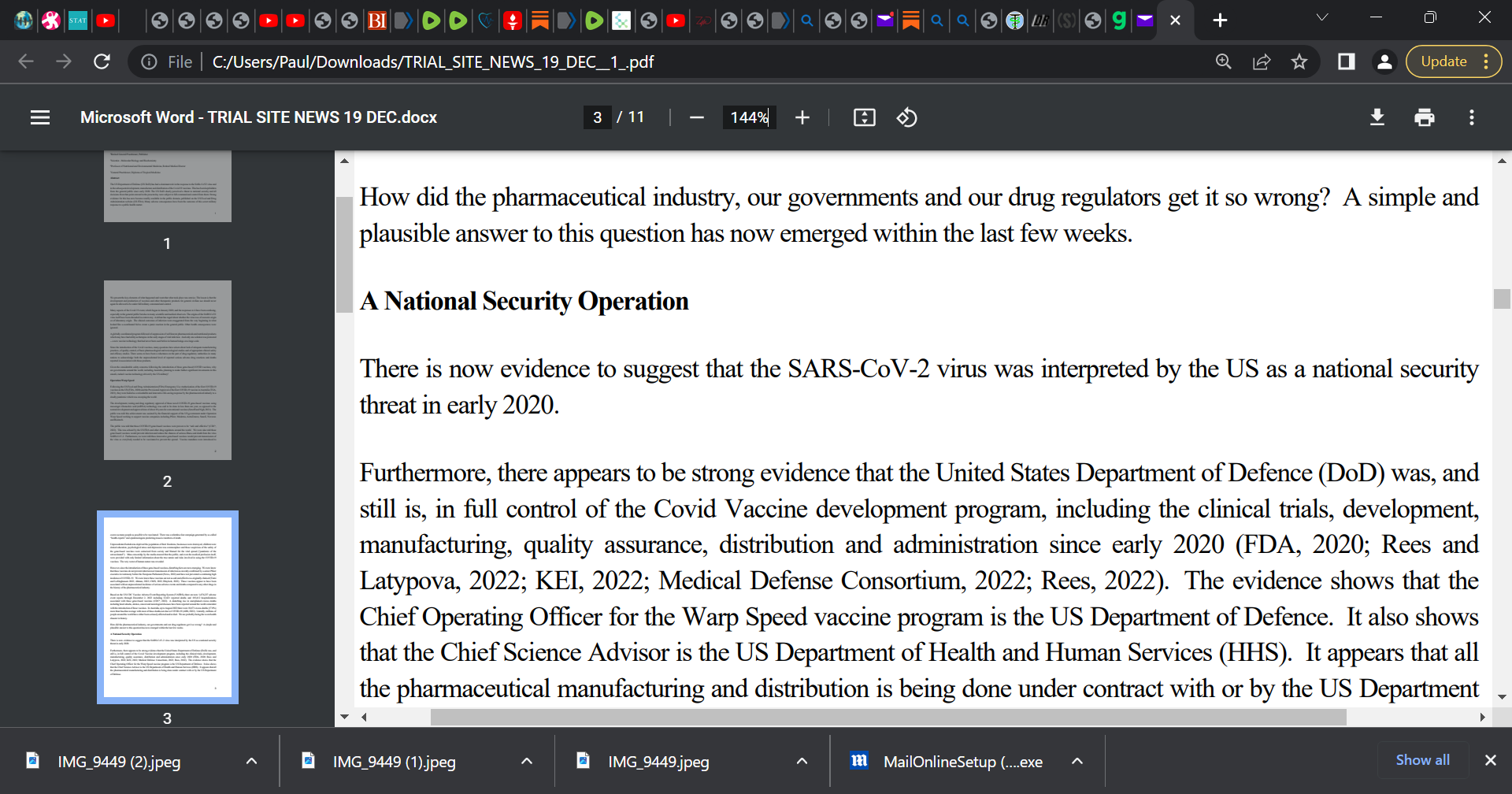Click the A National Security Operation heading
The height and width of the screenshot is (794, 1512).
[x=524, y=301]
